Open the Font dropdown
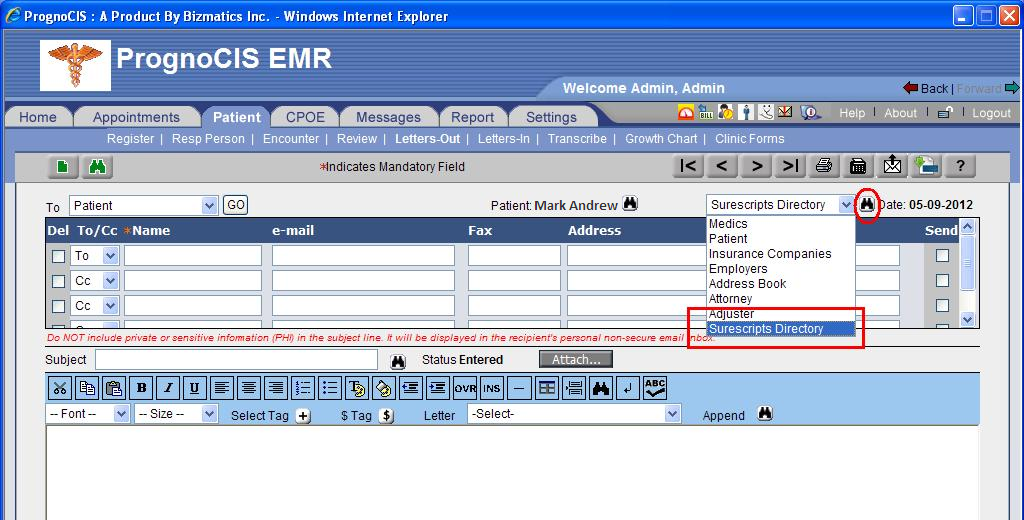The image size is (1024, 520). click(x=88, y=414)
